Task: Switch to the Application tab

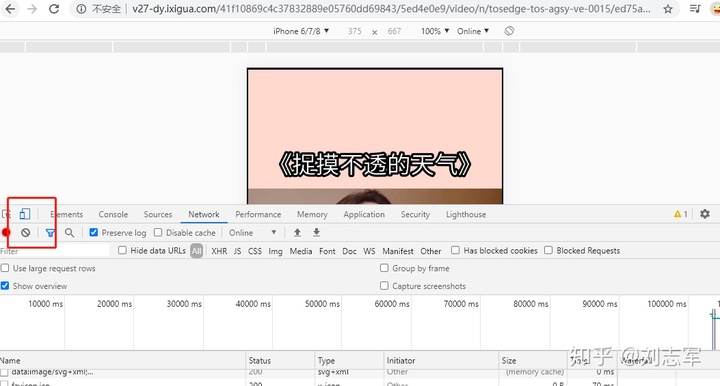Action: 364,214
